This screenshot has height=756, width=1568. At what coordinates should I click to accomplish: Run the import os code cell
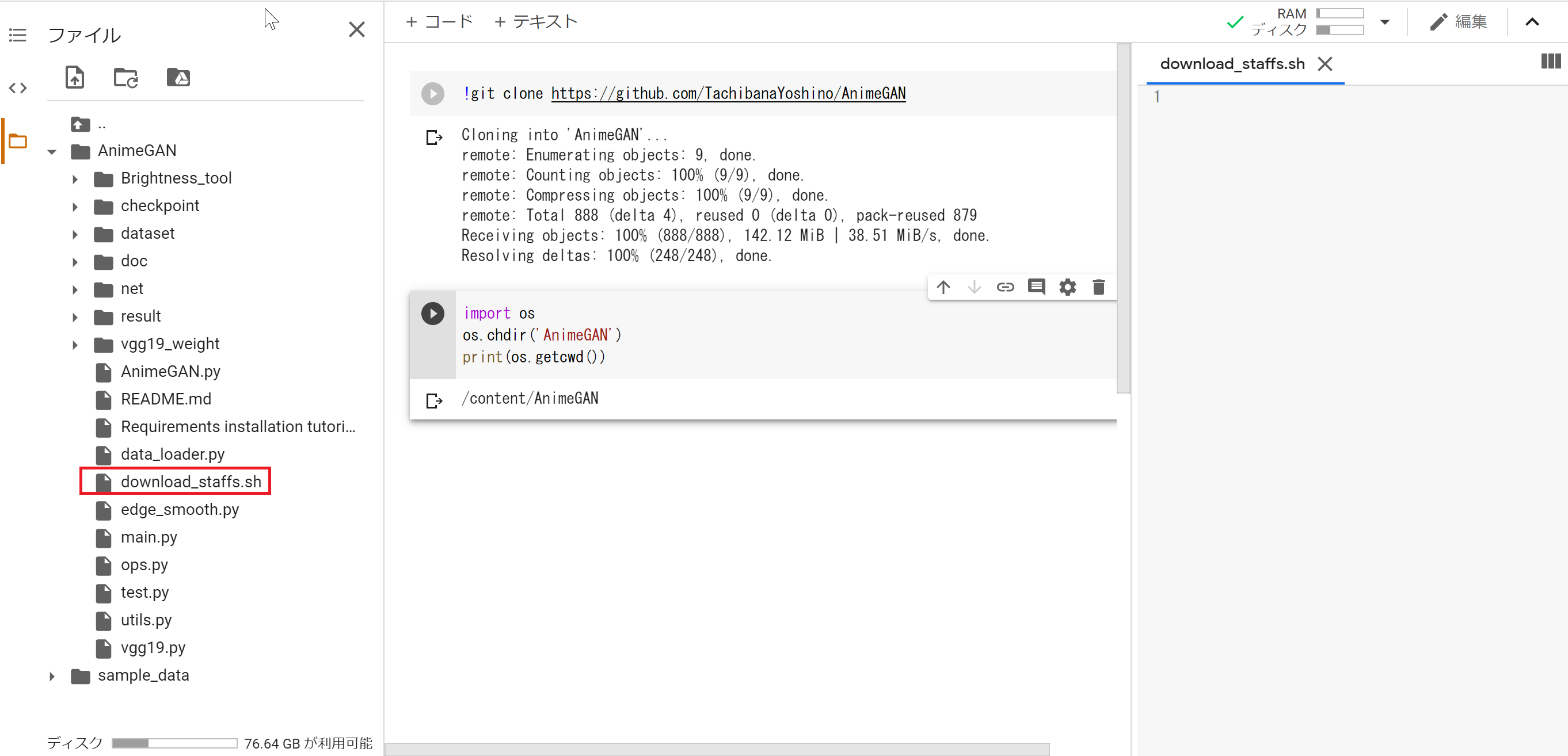point(432,313)
